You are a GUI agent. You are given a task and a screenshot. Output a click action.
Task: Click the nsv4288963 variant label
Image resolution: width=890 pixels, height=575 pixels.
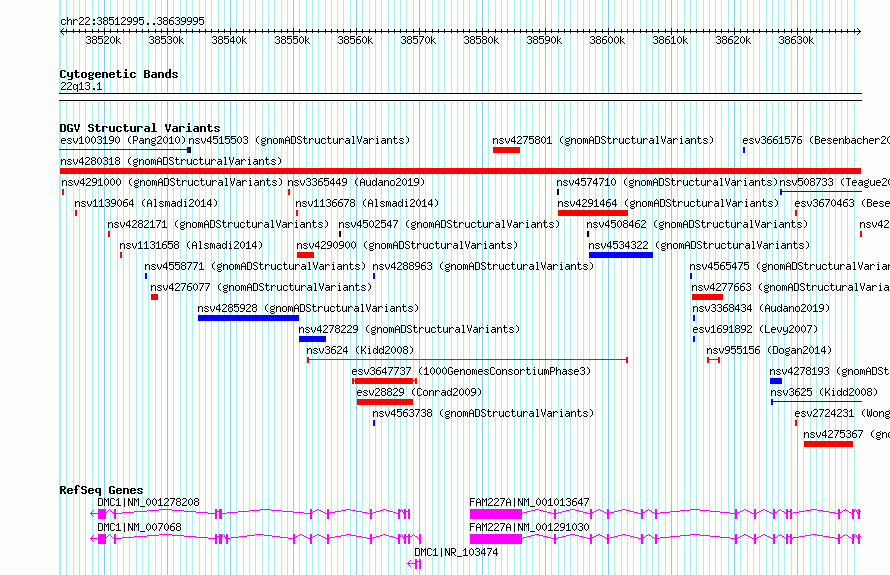(x=483, y=266)
